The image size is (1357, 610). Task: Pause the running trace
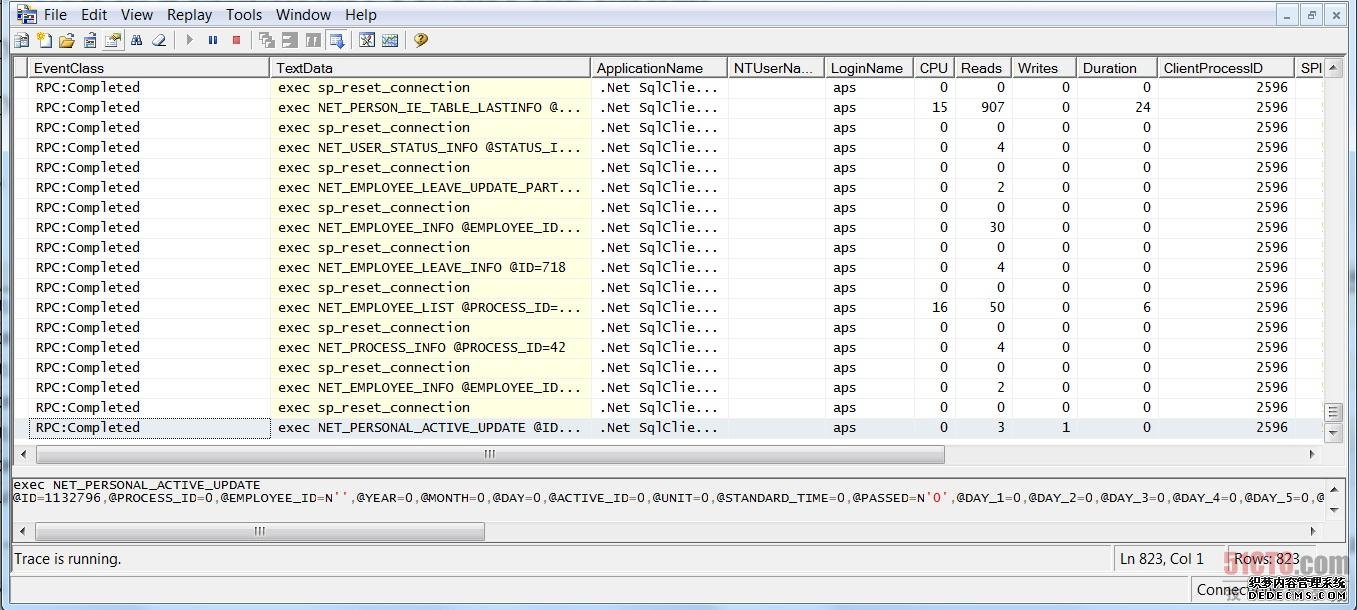(x=213, y=40)
